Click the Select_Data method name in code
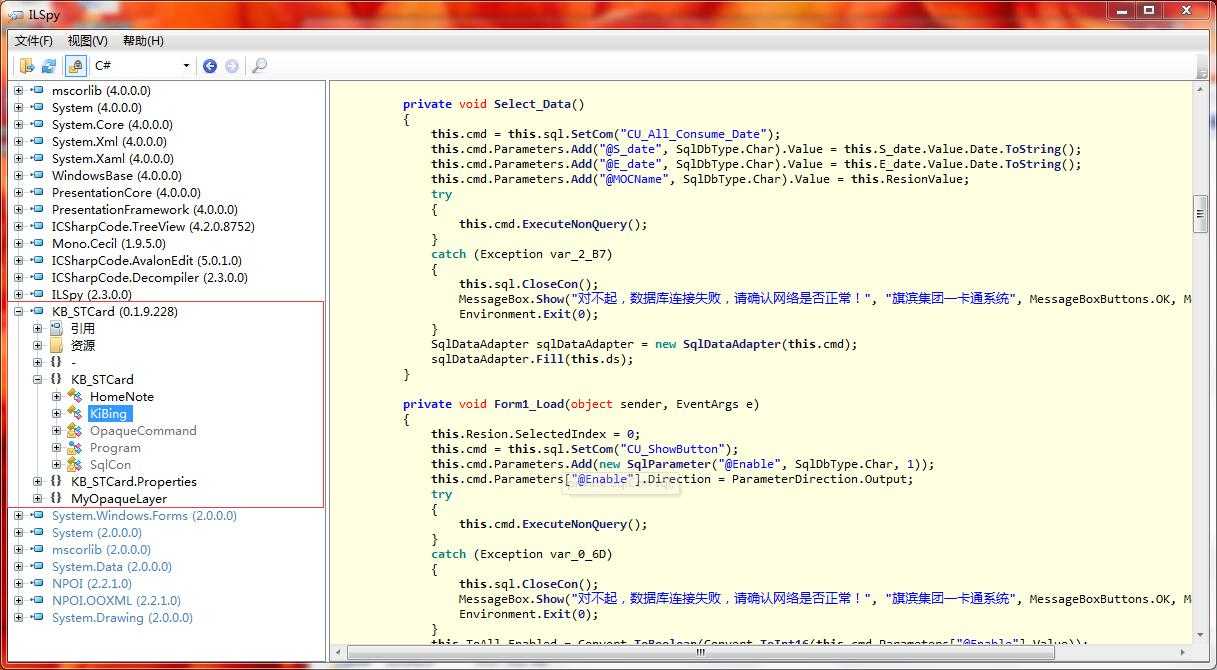1217x670 pixels. tap(534, 104)
